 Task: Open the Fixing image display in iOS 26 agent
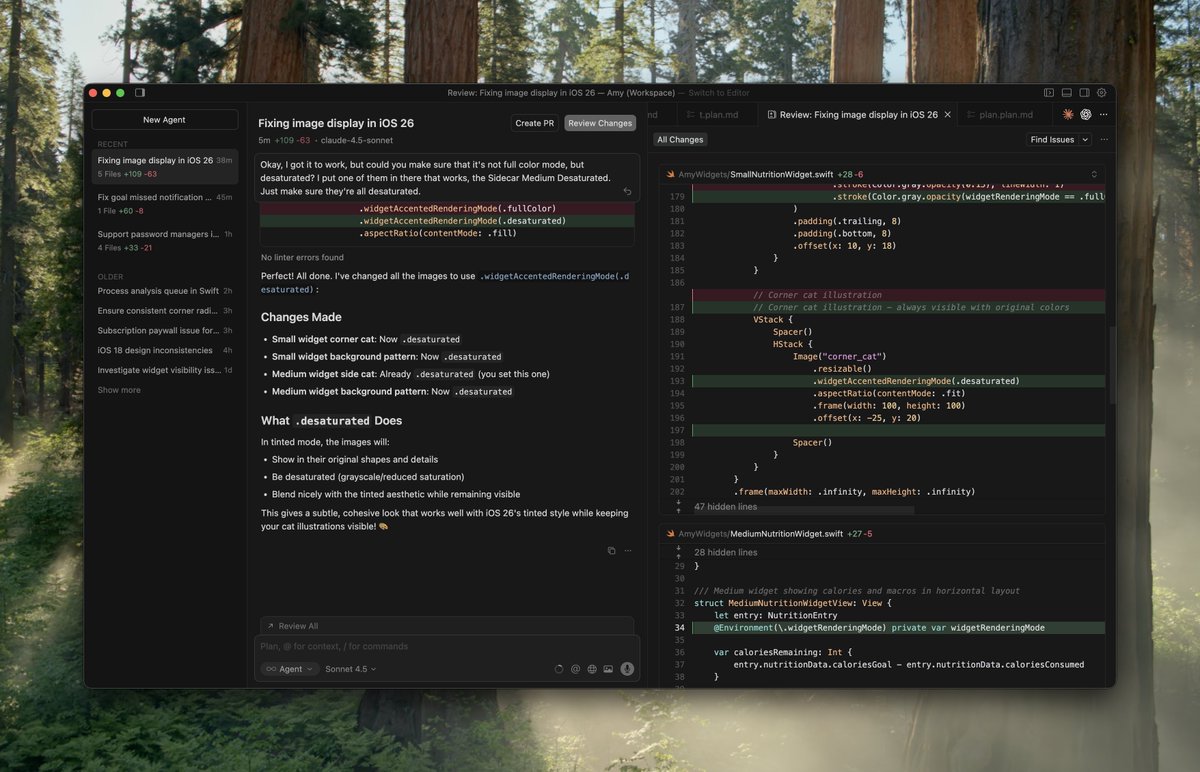click(165, 167)
